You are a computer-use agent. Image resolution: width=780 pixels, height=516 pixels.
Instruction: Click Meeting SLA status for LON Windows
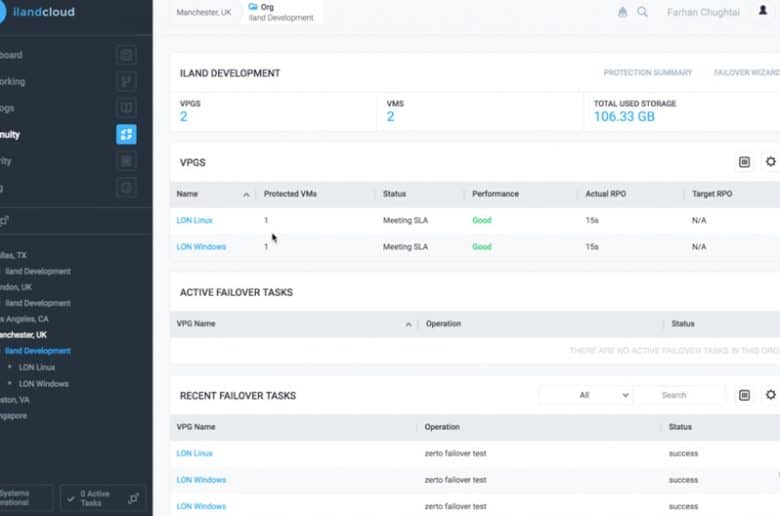coord(405,247)
